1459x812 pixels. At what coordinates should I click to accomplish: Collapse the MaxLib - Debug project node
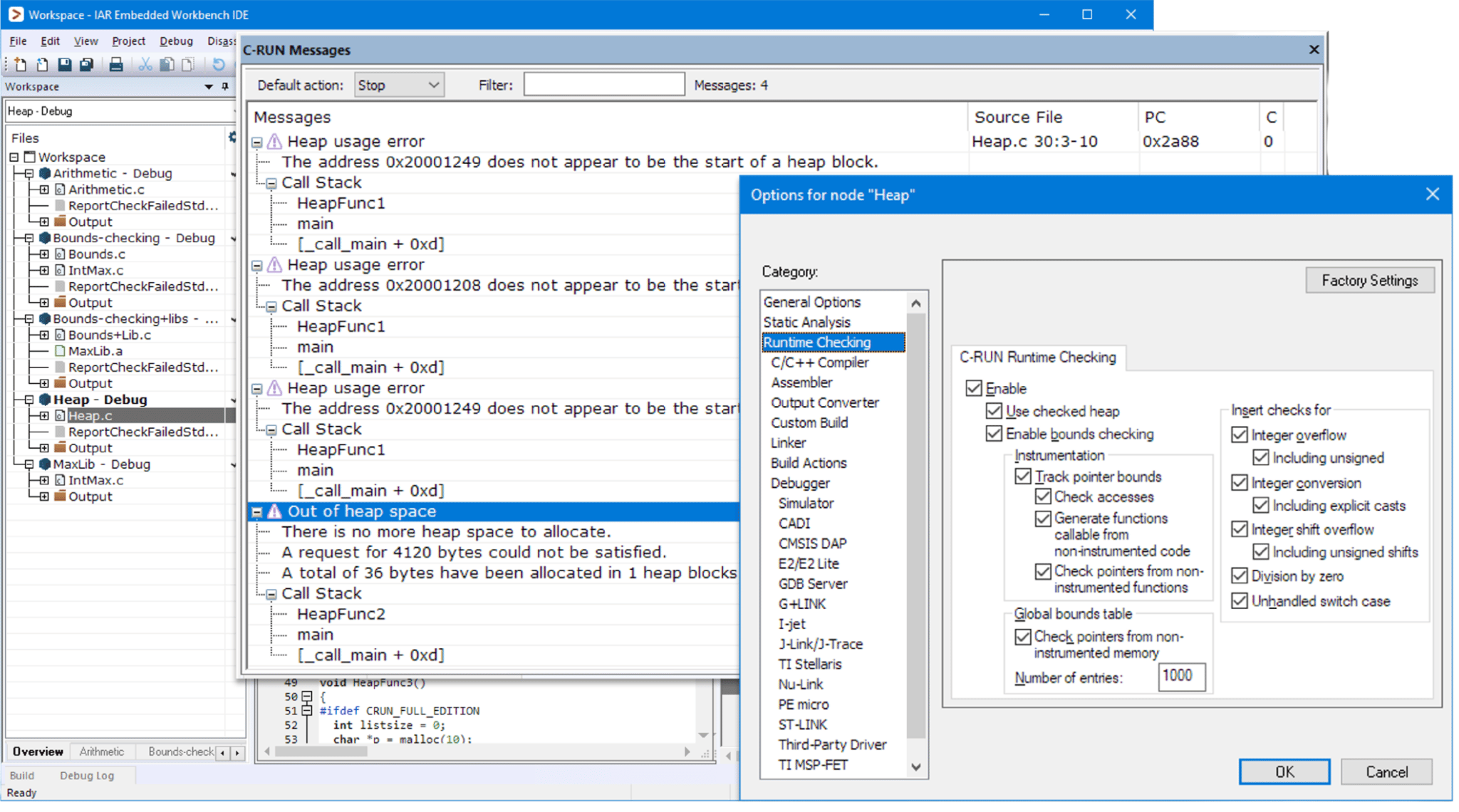click(x=29, y=464)
